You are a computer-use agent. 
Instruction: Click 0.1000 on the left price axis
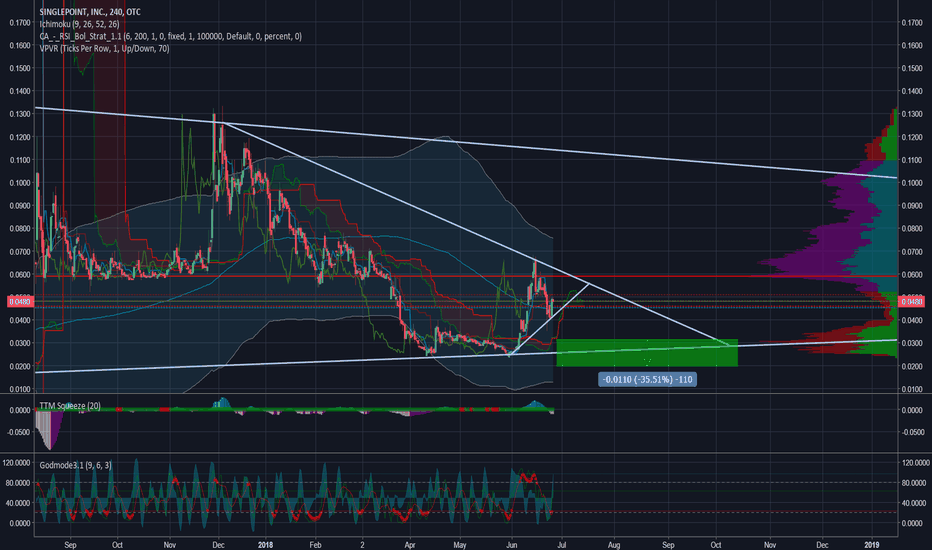tap(20, 183)
